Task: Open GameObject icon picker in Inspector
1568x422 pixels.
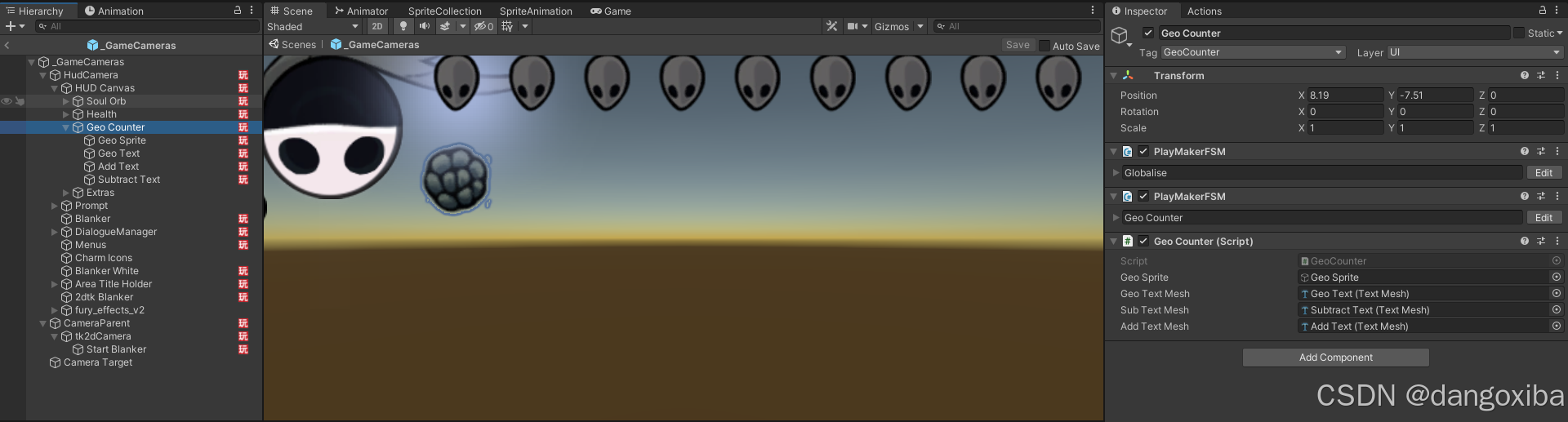Action: [1121, 37]
